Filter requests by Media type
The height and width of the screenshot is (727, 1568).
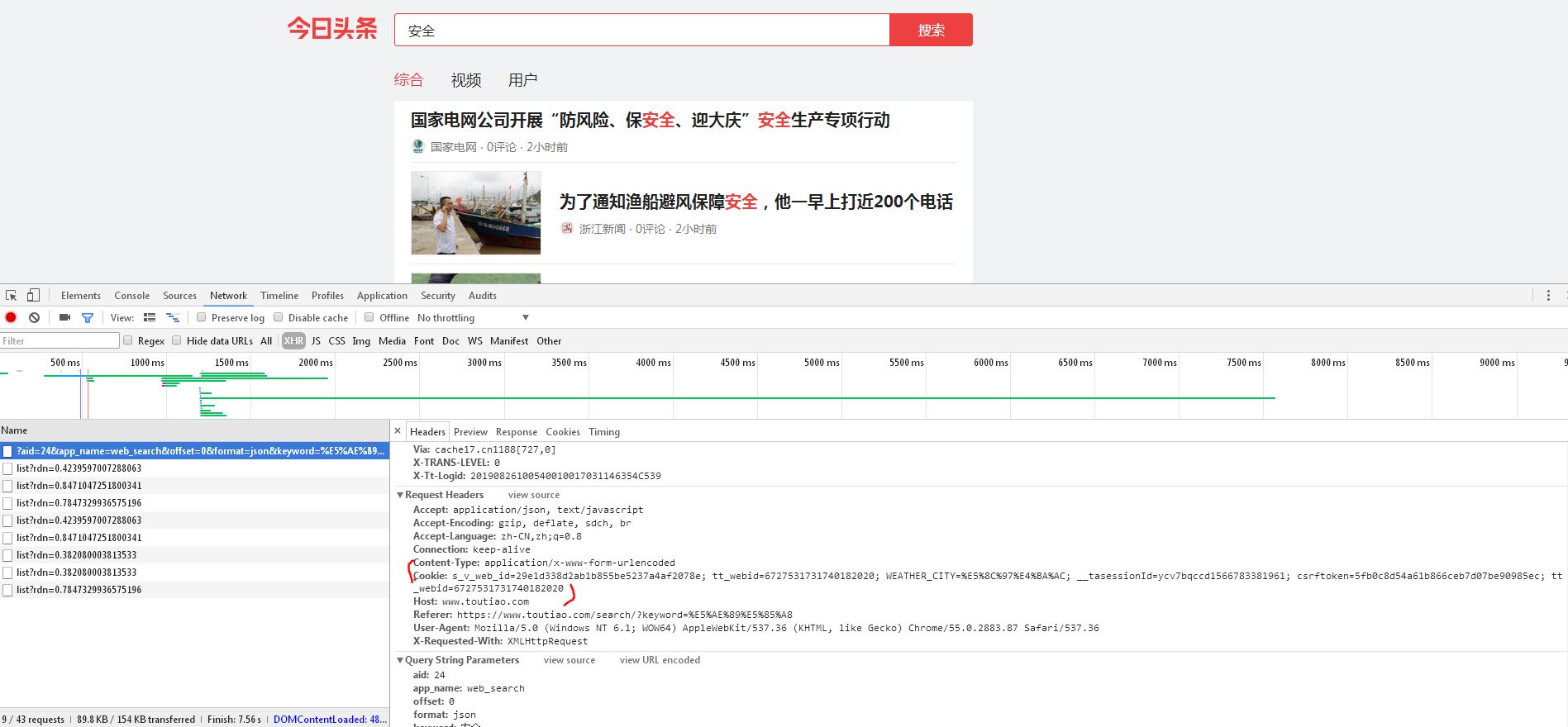(392, 340)
